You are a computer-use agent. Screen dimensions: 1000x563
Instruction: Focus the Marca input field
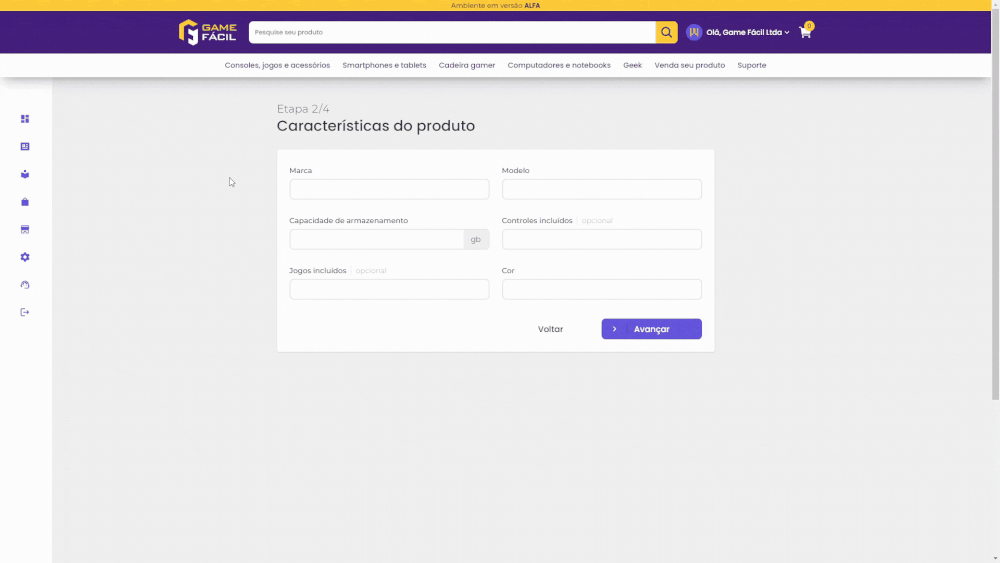[x=389, y=189]
